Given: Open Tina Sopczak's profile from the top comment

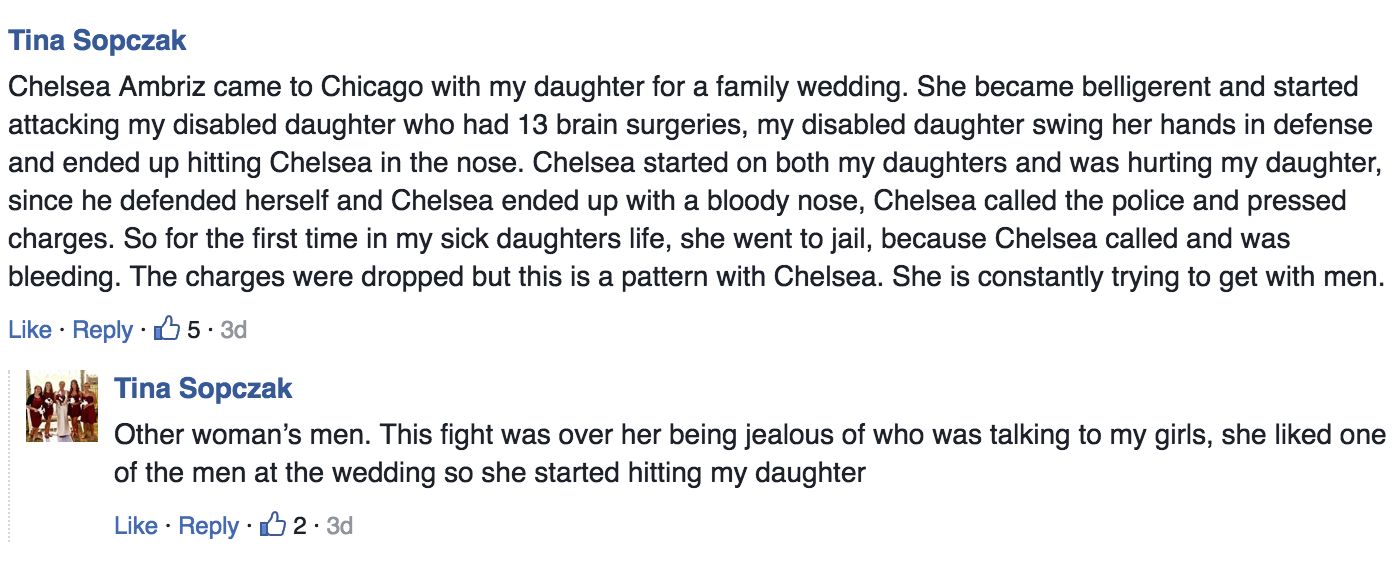Looking at the screenshot, I should click(97, 41).
